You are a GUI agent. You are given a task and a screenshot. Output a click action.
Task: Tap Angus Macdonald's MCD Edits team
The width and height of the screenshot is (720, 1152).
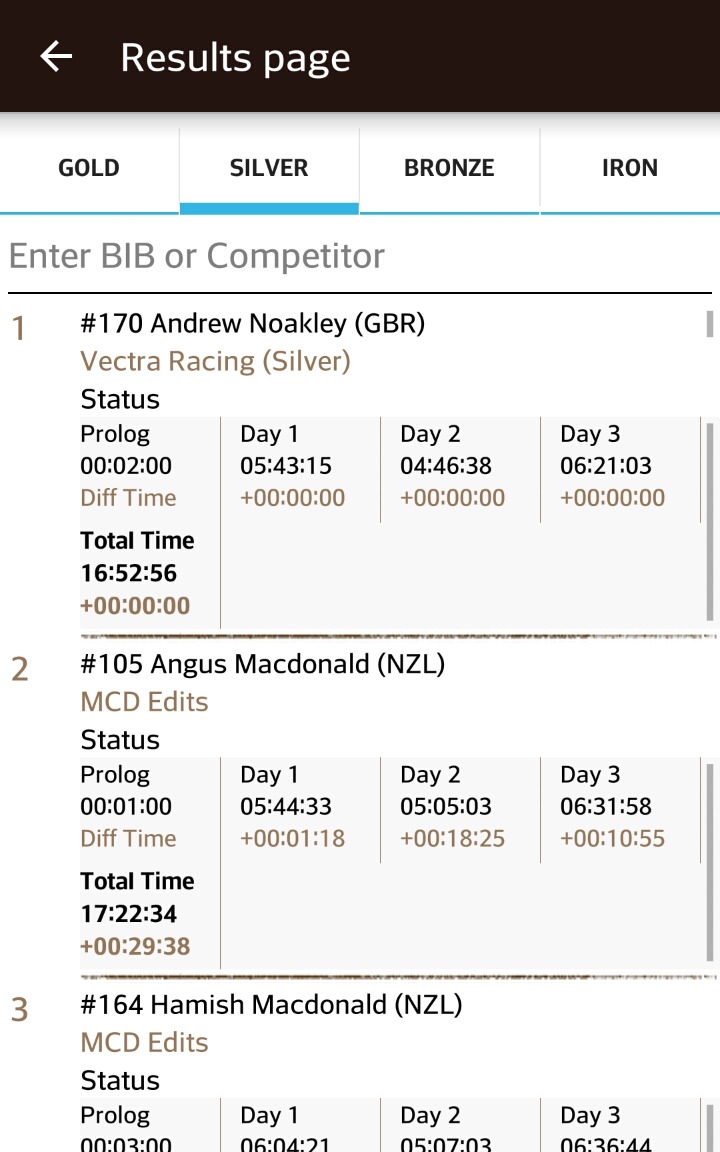click(x=144, y=702)
